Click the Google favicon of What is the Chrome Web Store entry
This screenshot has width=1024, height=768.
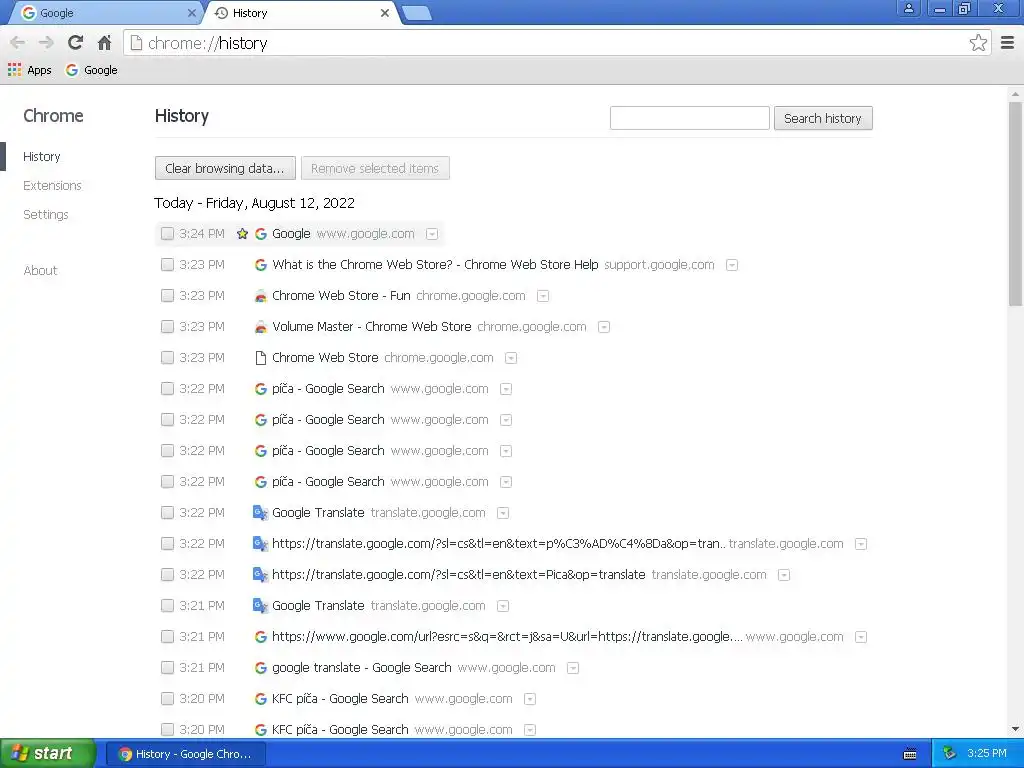tap(261, 264)
